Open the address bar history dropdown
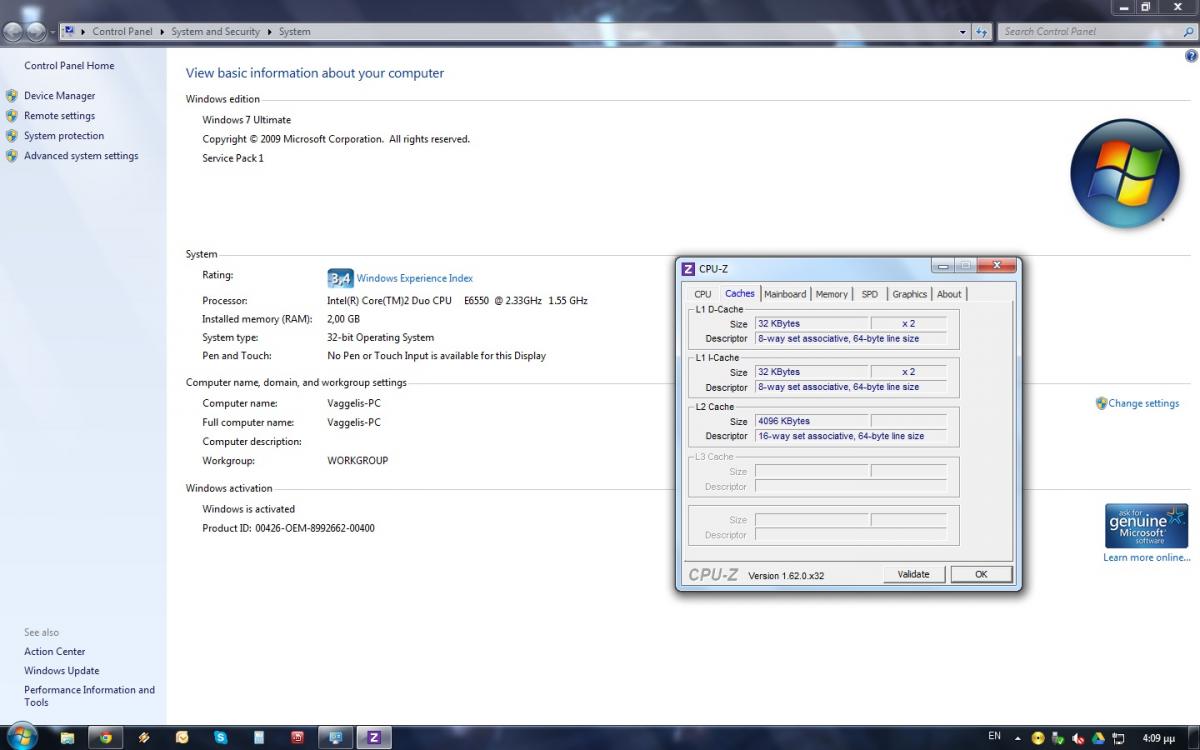Viewport: 1200px width, 750px height. 963,32
